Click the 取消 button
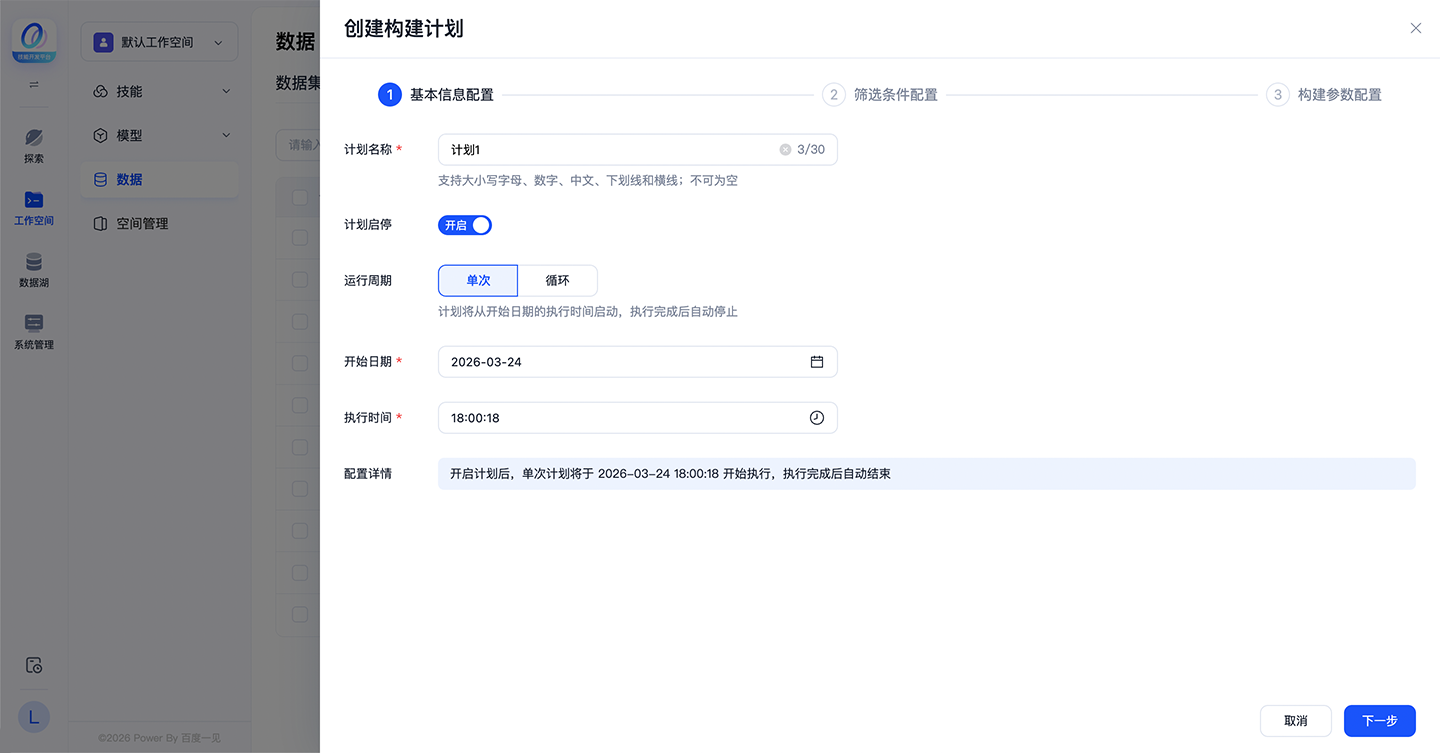1440x753 pixels. point(1296,721)
